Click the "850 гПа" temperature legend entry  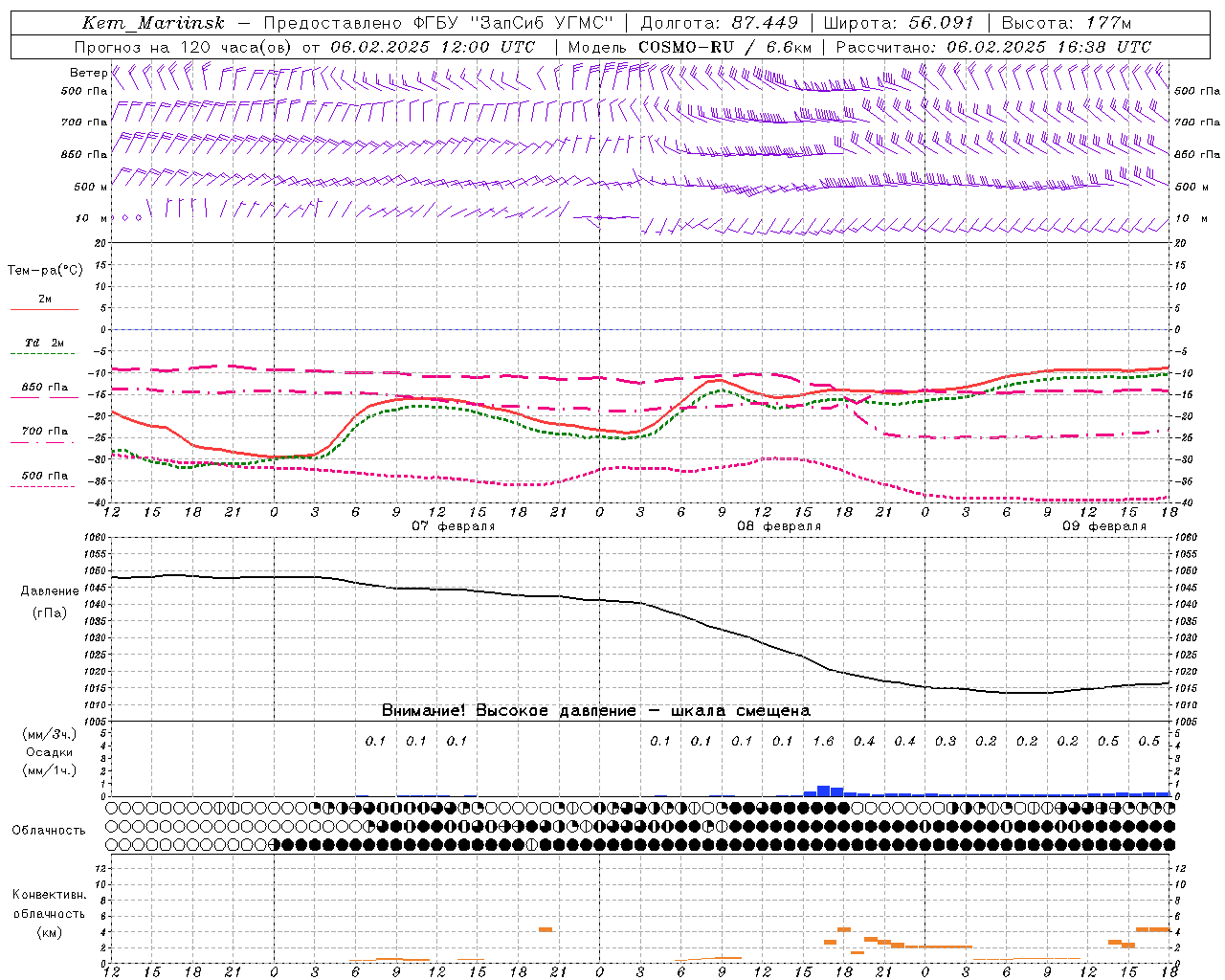click(x=44, y=388)
